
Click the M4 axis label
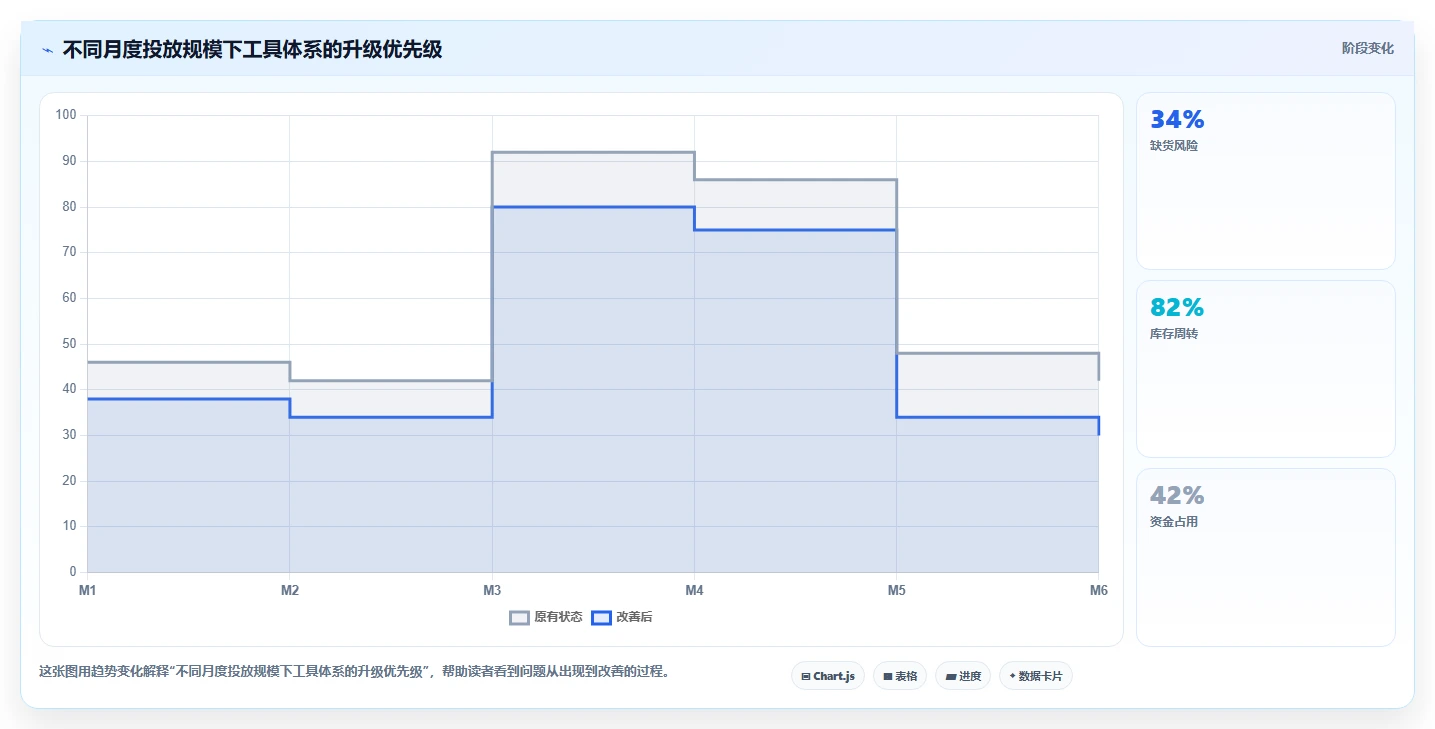coord(694,590)
